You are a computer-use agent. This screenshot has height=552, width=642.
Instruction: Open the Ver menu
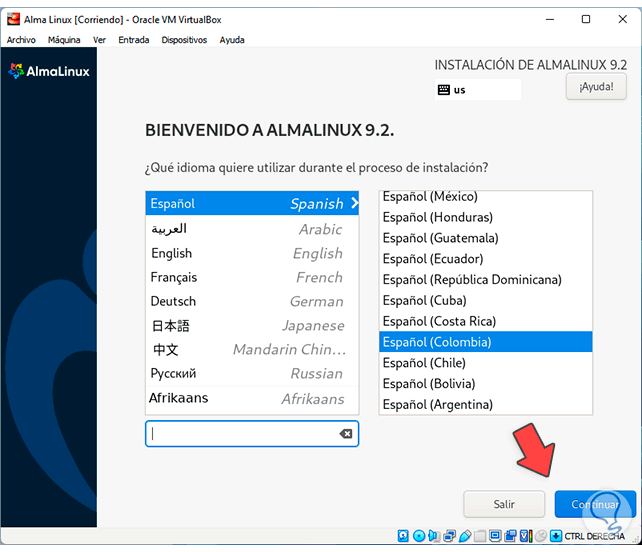[x=99, y=40]
